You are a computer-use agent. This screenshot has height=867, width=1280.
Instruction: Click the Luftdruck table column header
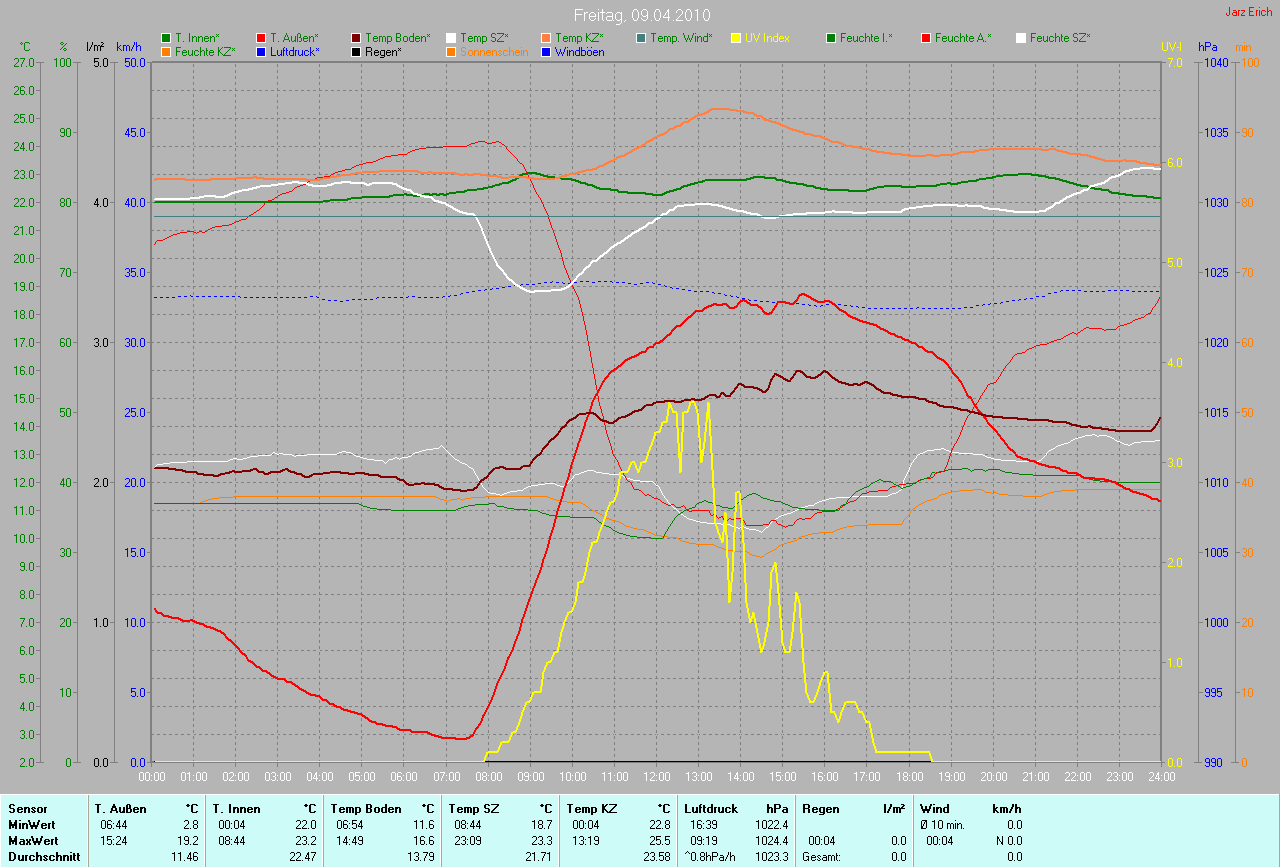point(711,809)
